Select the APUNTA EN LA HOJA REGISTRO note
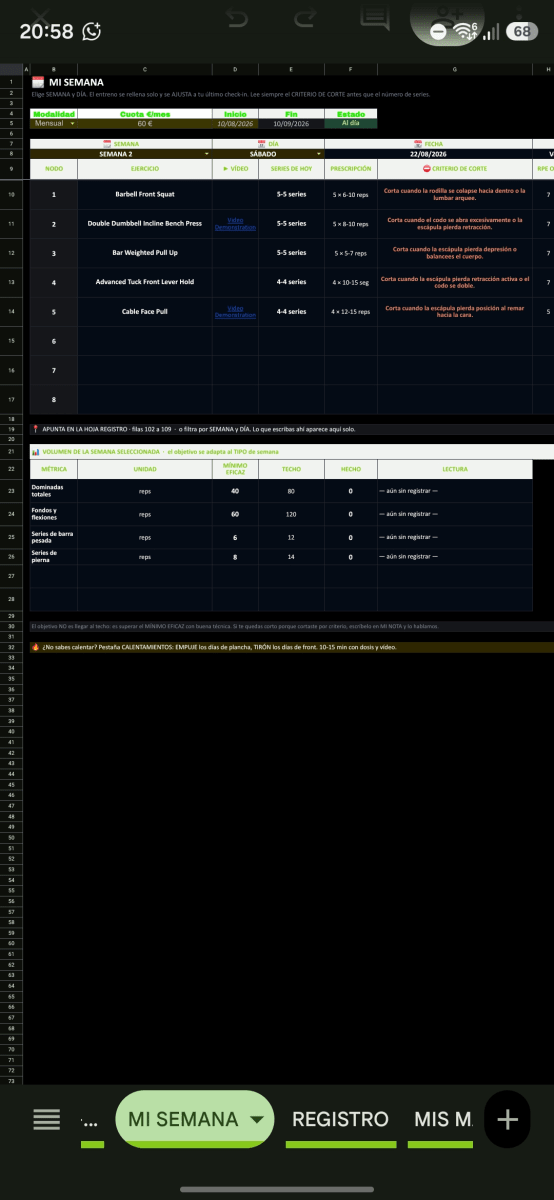554x1200 pixels. coord(290,429)
